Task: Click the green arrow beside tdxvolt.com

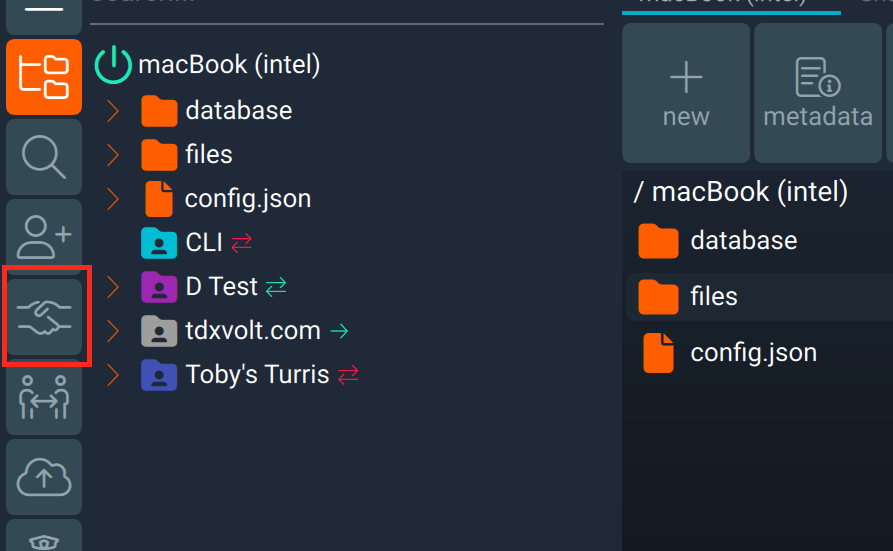Action: pyautogui.click(x=339, y=331)
